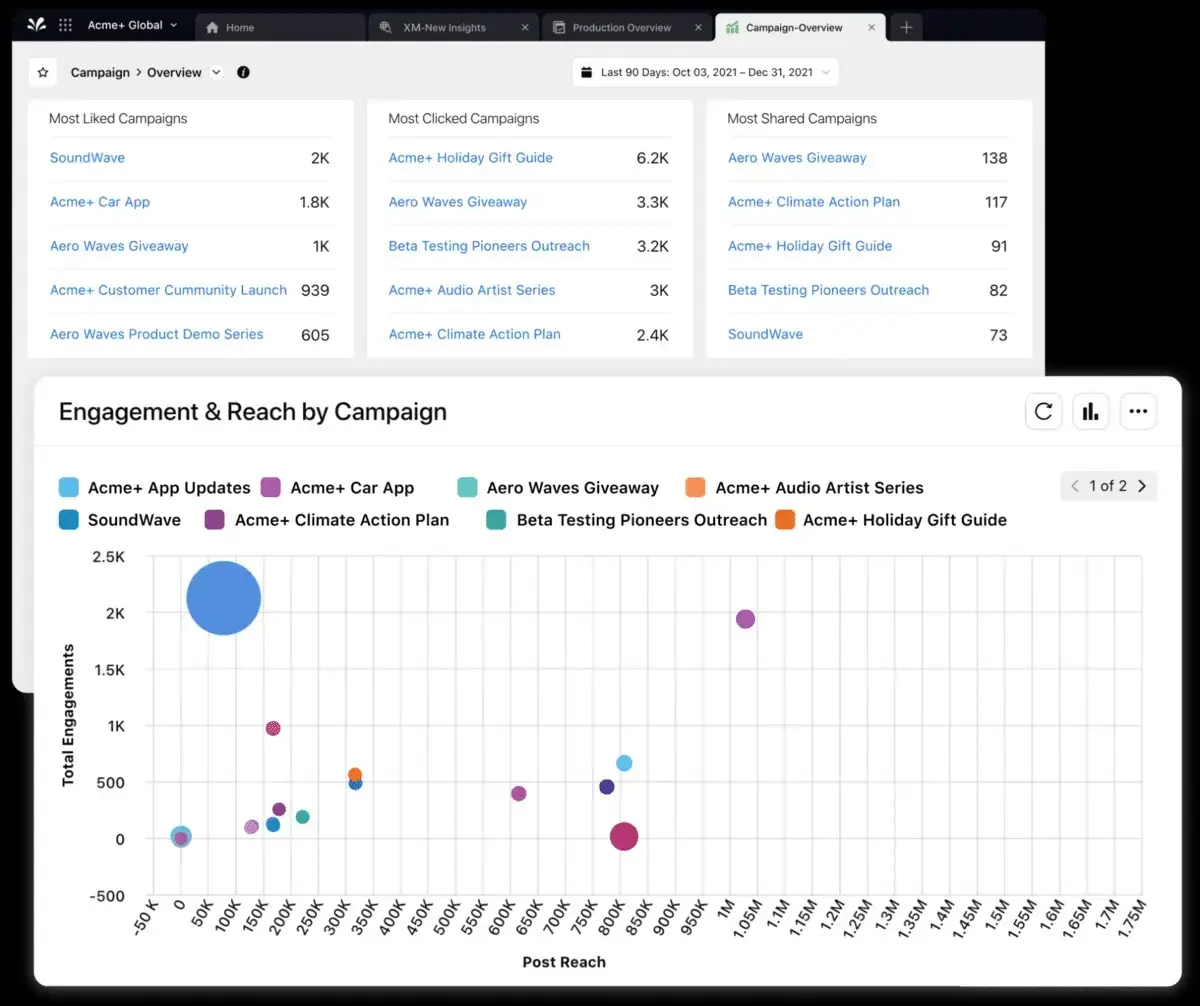Image resolution: width=1200 pixels, height=1006 pixels.
Task: Open the chart's ellipsis options menu
Action: point(1138,411)
